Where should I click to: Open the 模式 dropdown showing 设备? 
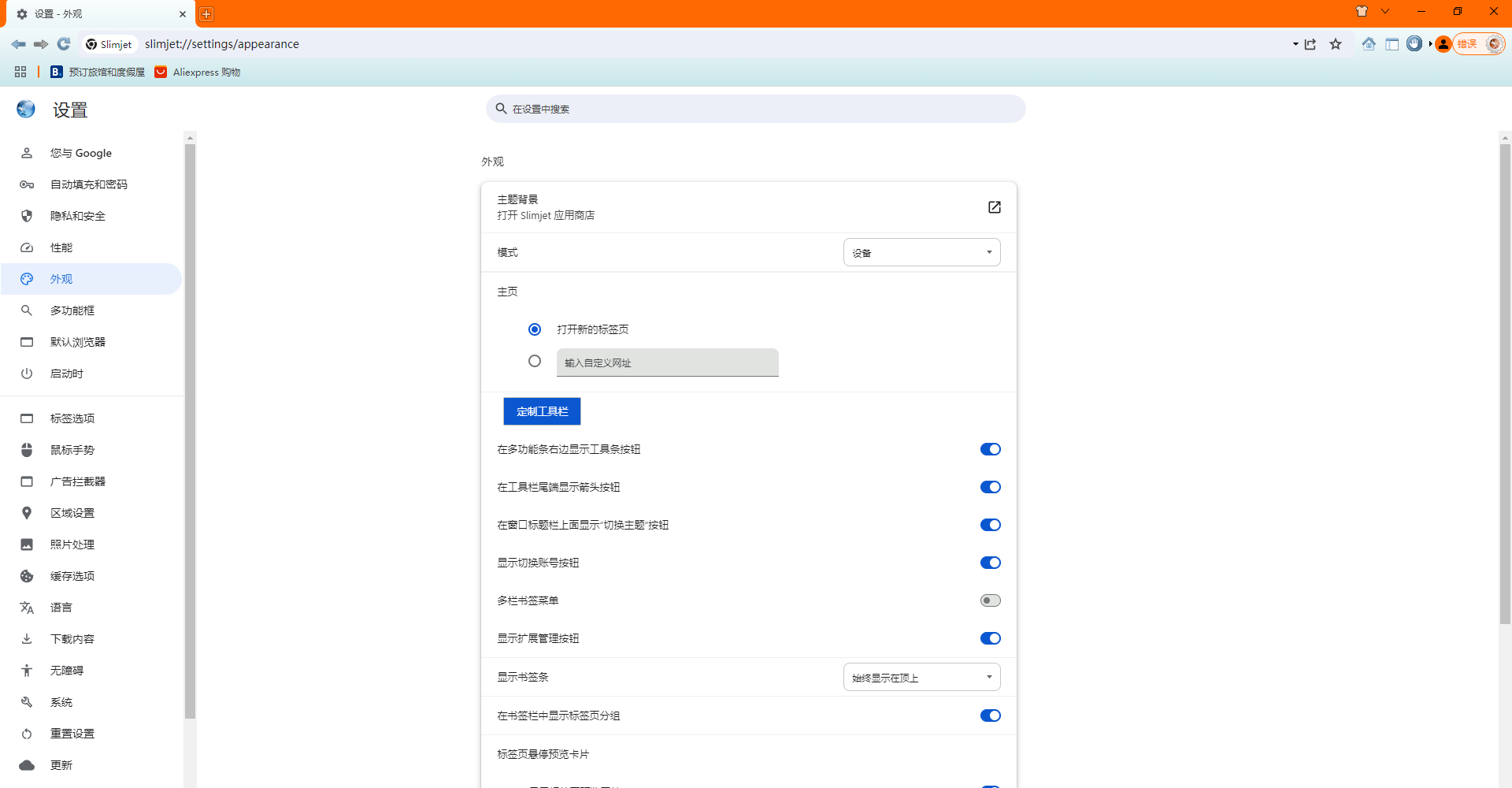click(x=921, y=252)
